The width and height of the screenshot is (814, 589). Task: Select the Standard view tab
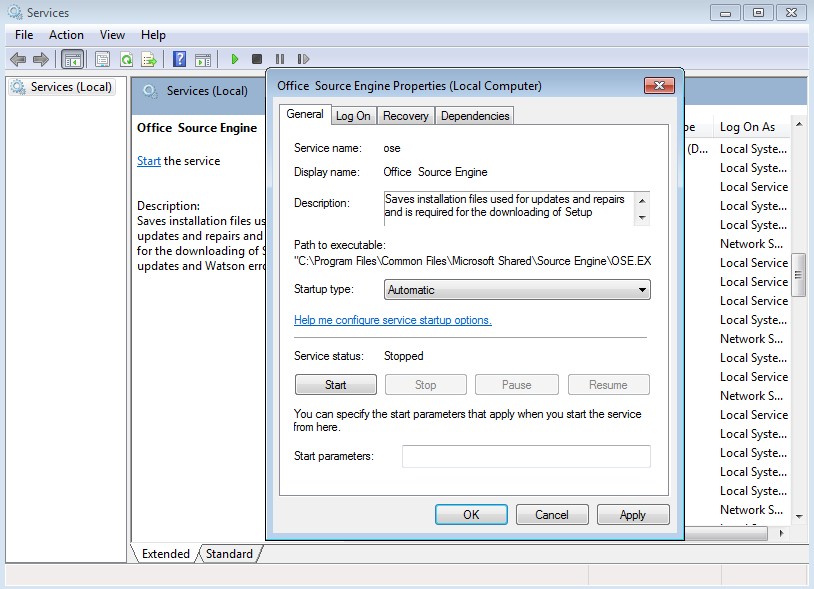point(229,554)
